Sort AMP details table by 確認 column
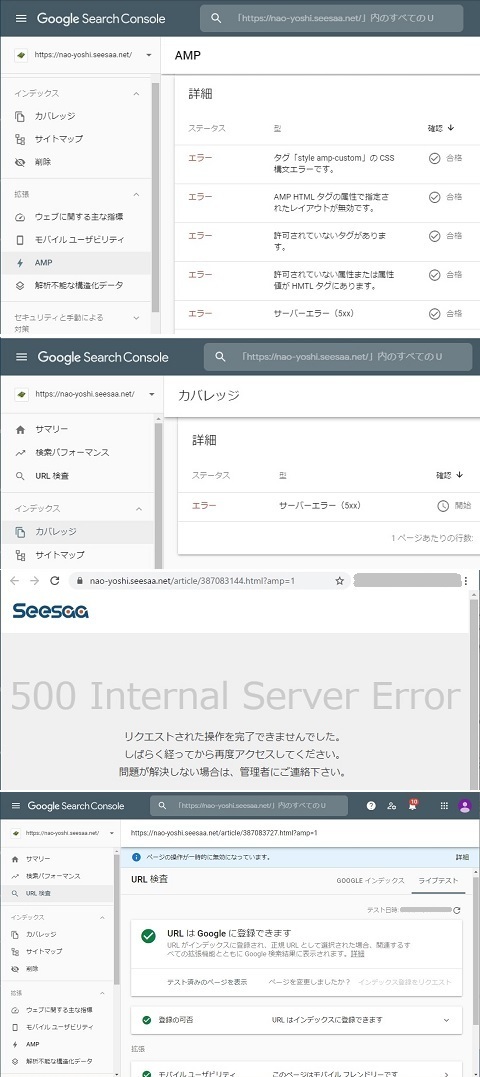This screenshot has height=1077, width=480. coord(441,128)
